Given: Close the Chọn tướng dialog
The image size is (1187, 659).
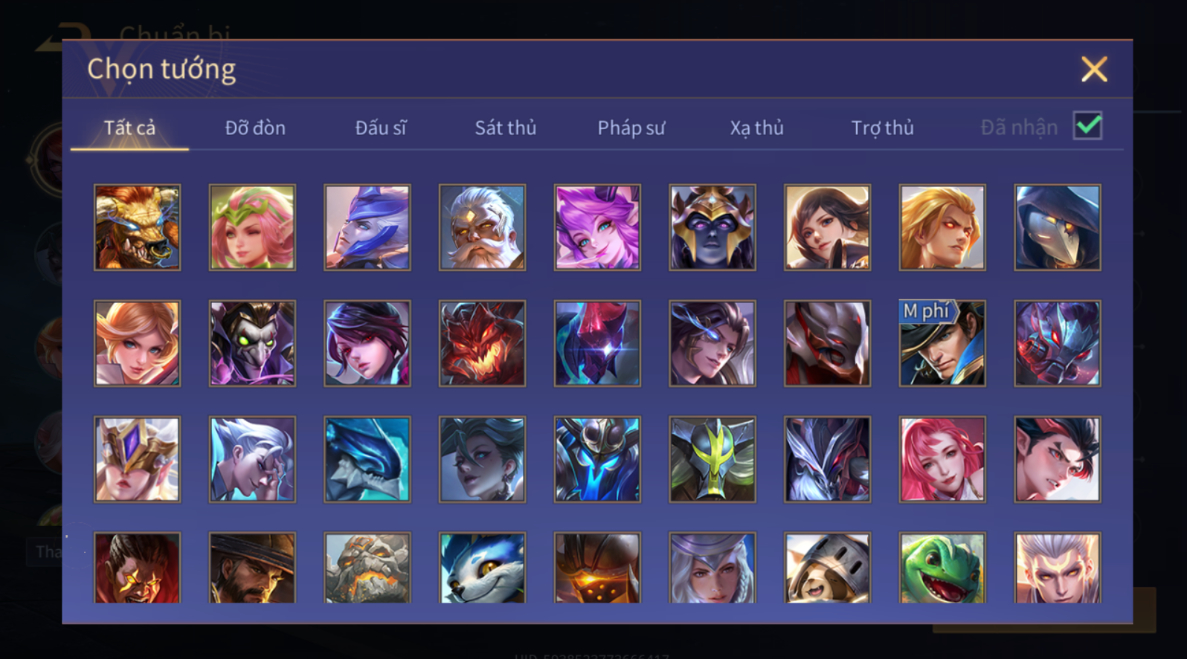Looking at the screenshot, I should click(x=1094, y=69).
